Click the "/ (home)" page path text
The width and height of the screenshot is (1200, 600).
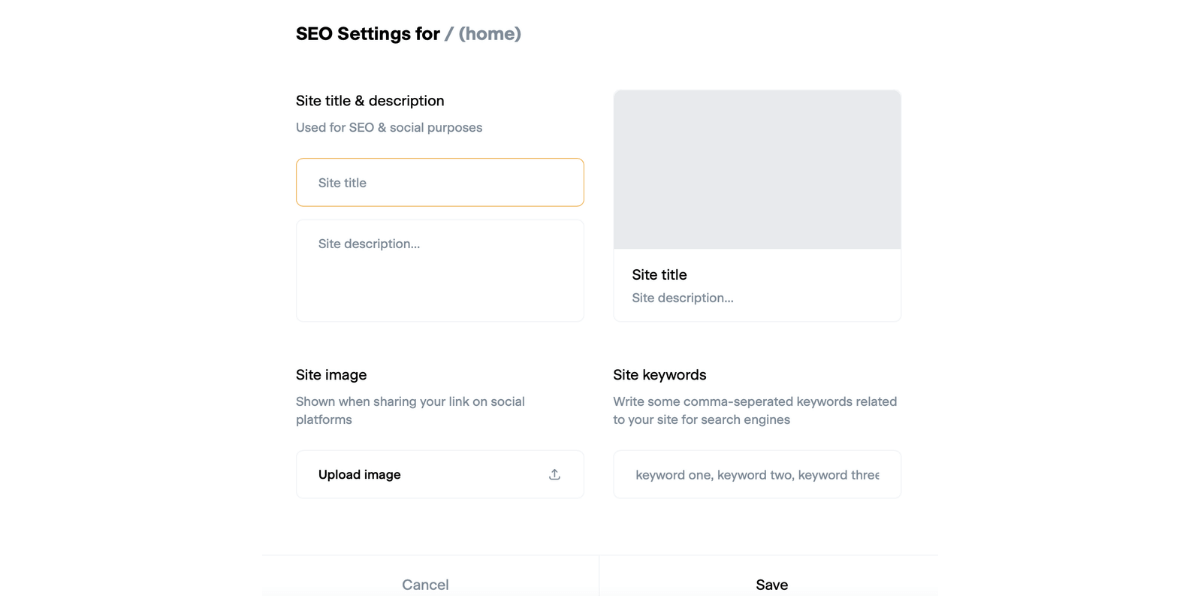point(483,34)
